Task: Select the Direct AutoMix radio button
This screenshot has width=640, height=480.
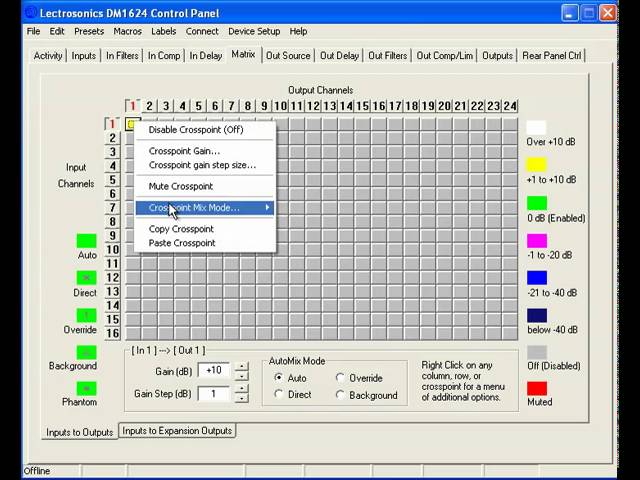Action: [x=278, y=394]
